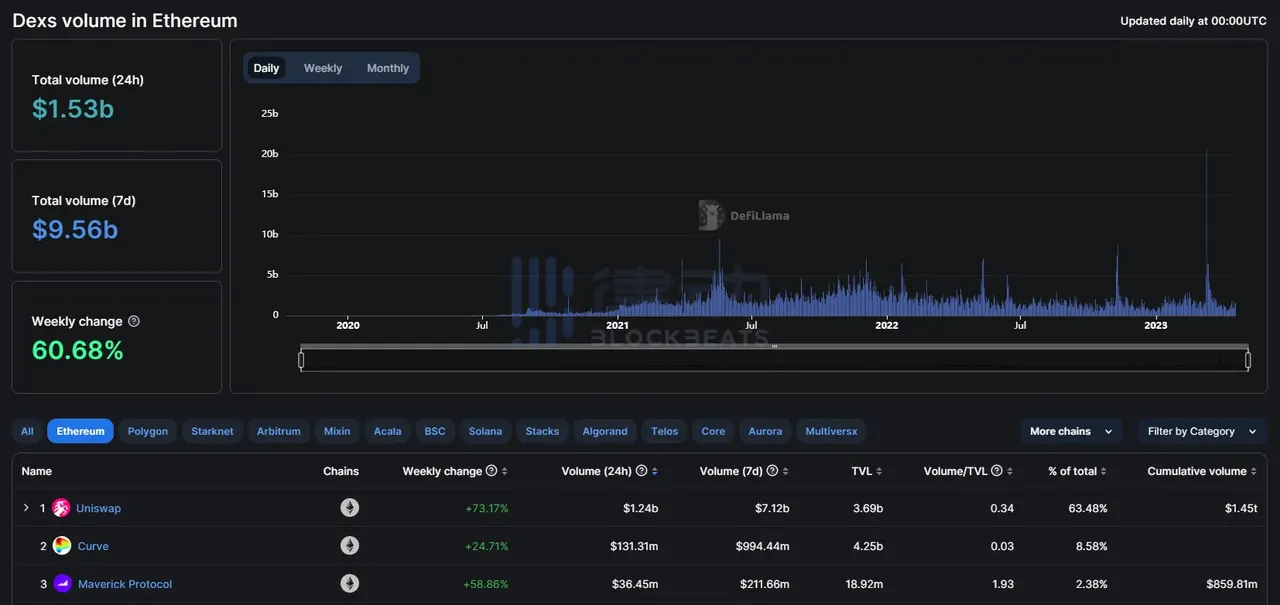Click the Maverick Protocol logo icon

(61, 584)
